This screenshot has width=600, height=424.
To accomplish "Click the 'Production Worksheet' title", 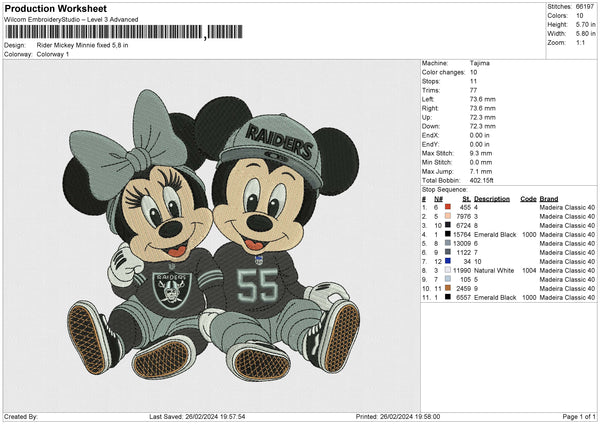I will pyautogui.click(x=55, y=8).
